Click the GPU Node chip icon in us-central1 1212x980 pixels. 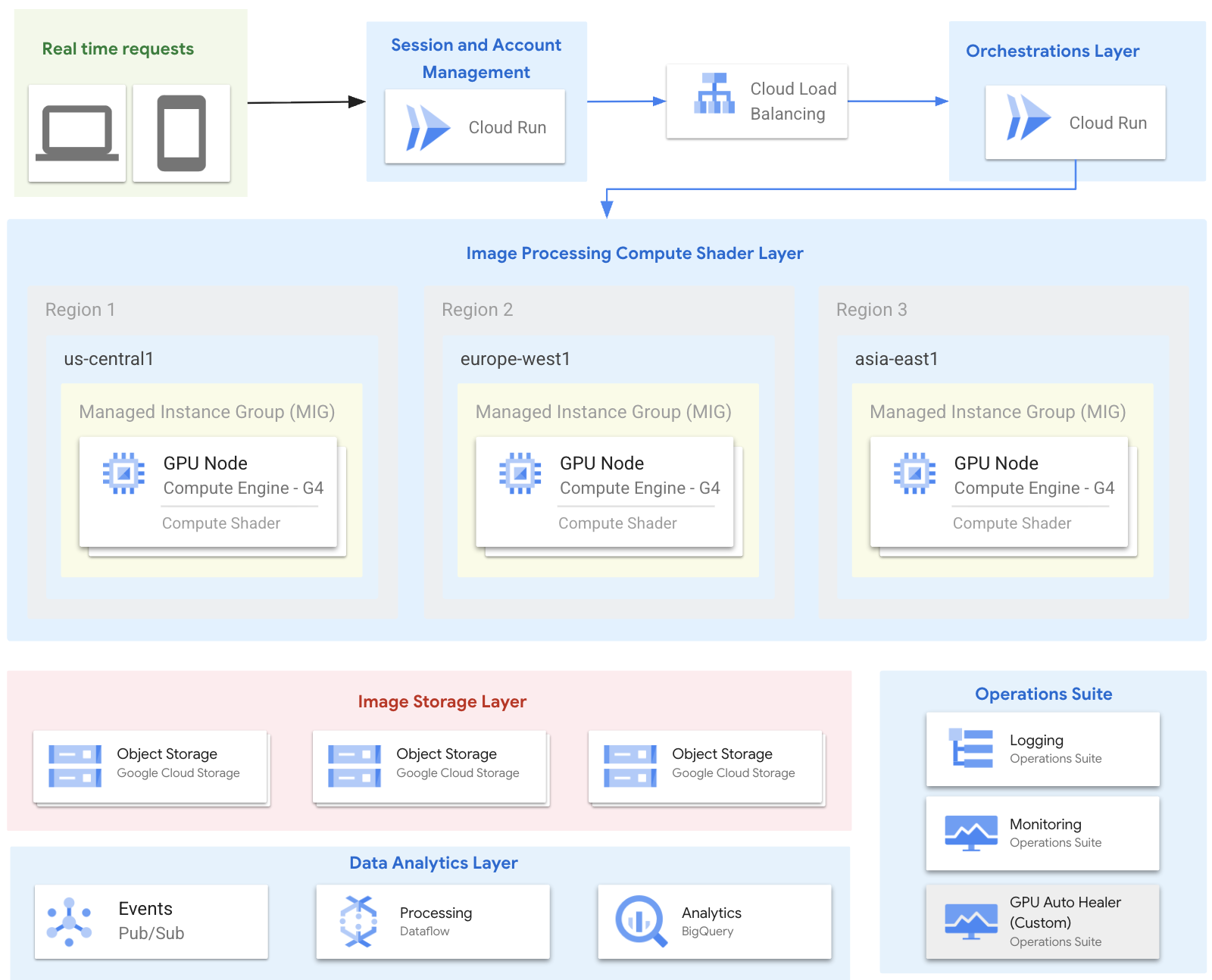coord(123,473)
